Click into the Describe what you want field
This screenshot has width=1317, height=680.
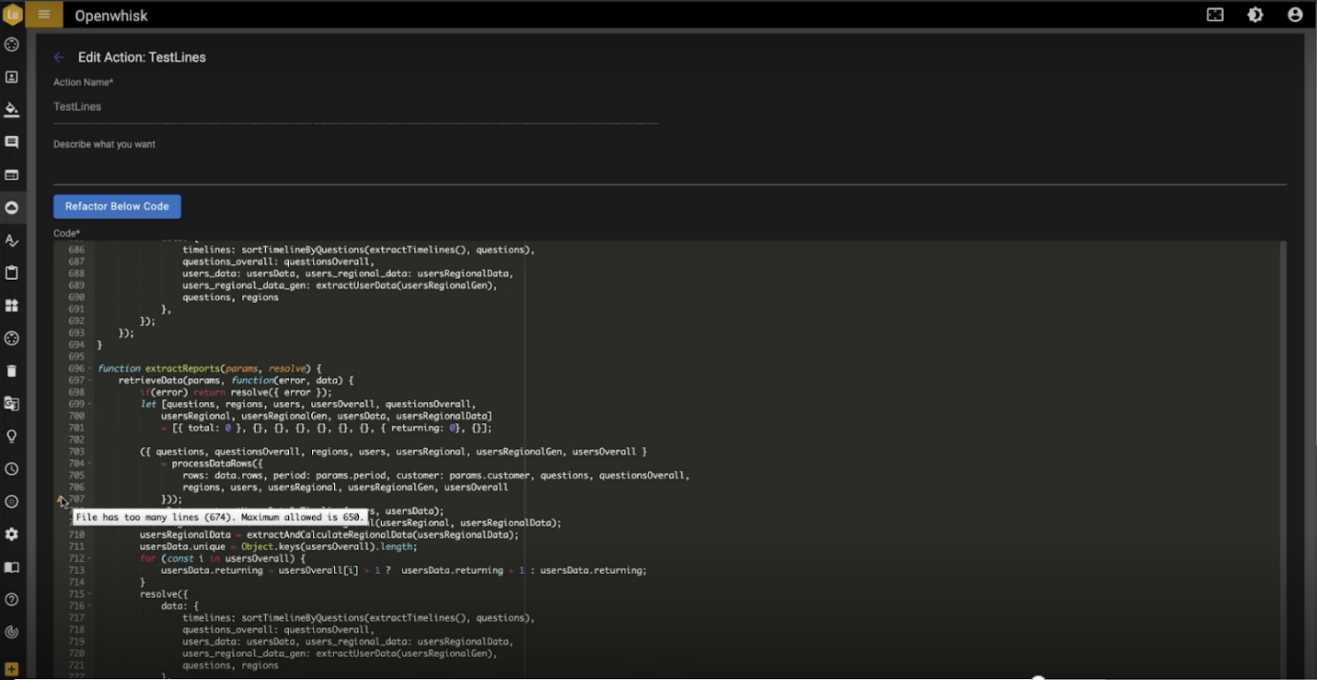coord(669,168)
